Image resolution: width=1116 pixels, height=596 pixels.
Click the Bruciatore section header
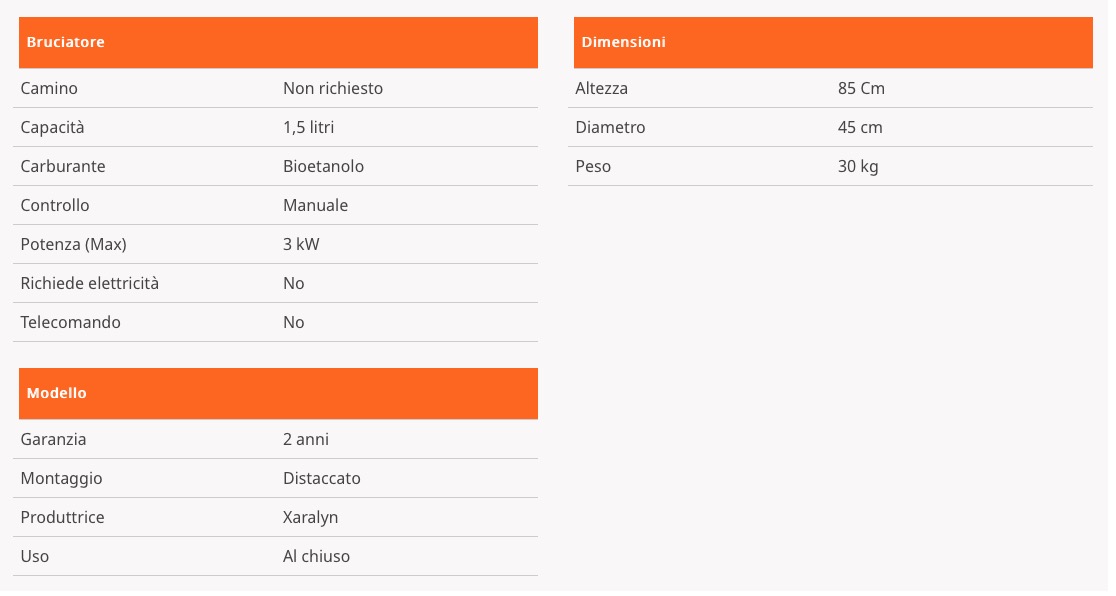pos(278,43)
